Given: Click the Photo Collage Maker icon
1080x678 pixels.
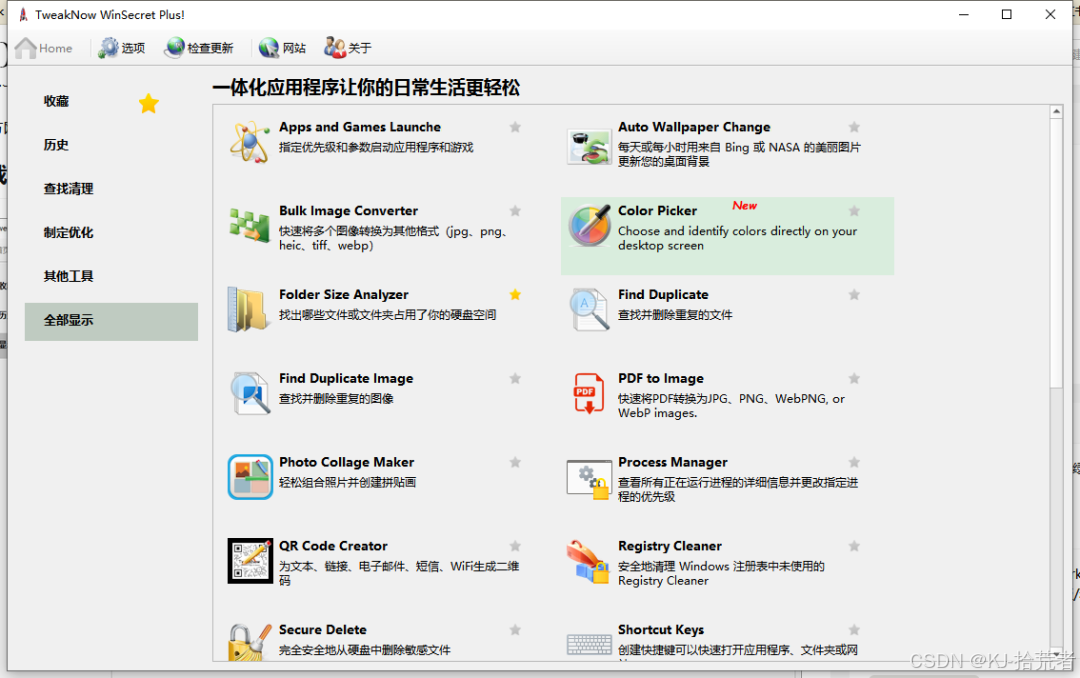Looking at the screenshot, I should pyautogui.click(x=250, y=477).
